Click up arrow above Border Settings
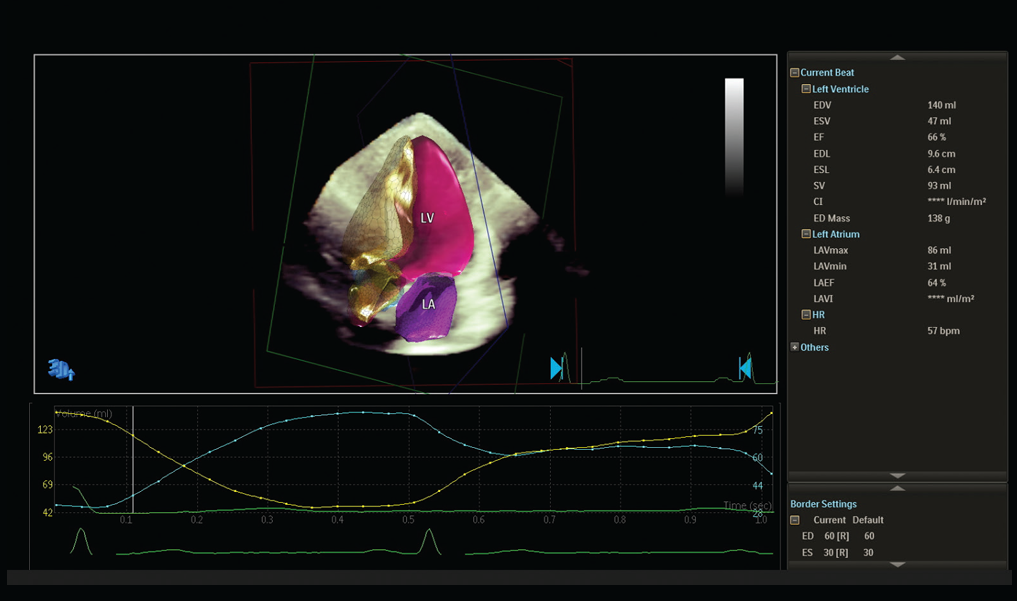1017x601 pixels. pyautogui.click(x=897, y=488)
